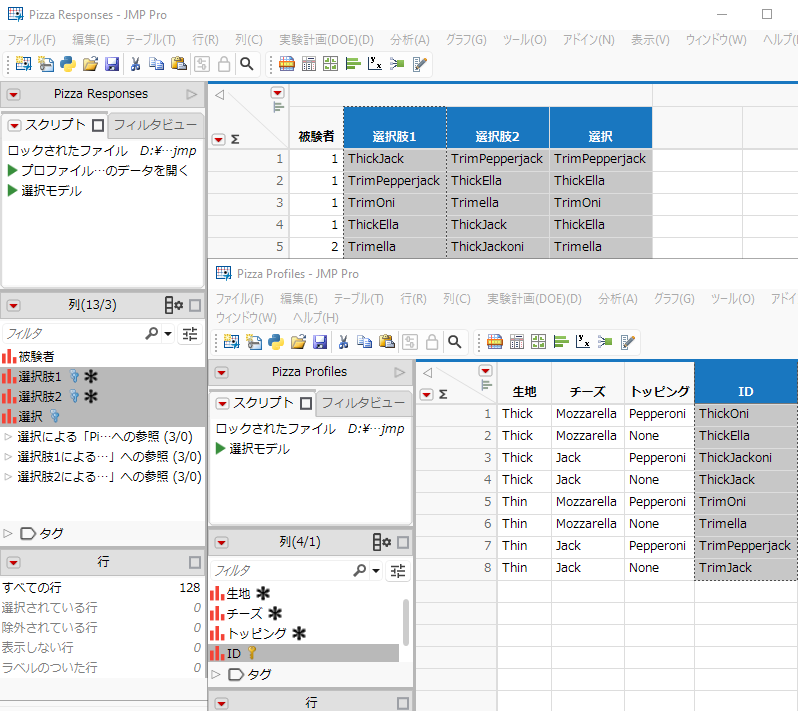The width and height of the screenshot is (798, 711).
Task: Click filter options sliders icon in Pizza Responses columns
Action: 190,334
